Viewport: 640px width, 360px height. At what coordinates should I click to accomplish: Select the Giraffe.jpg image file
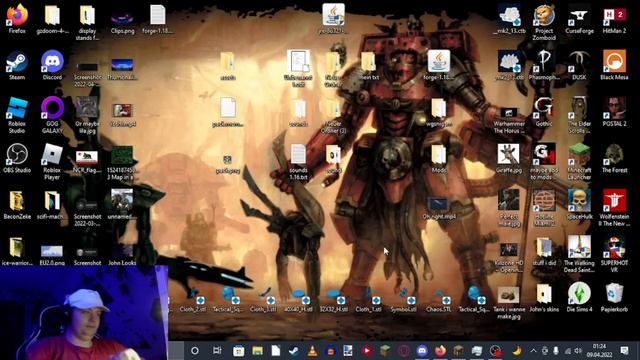509,158
